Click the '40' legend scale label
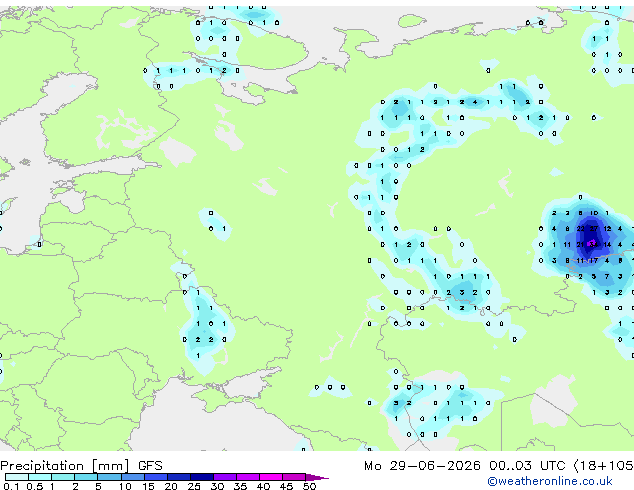The image size is (634, 490). tap(263, 486)
